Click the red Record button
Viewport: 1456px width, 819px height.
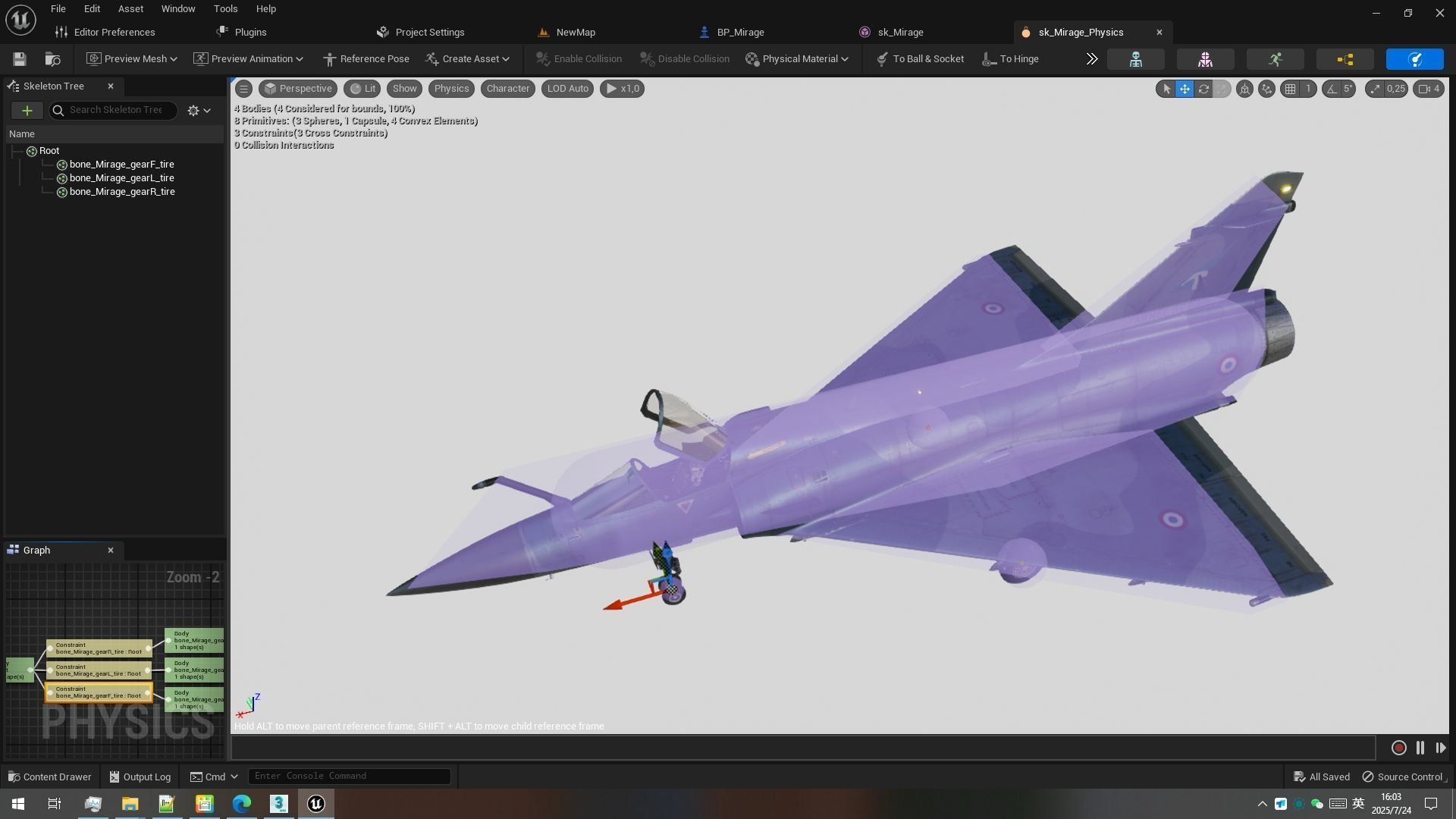tap(1399, 748)
